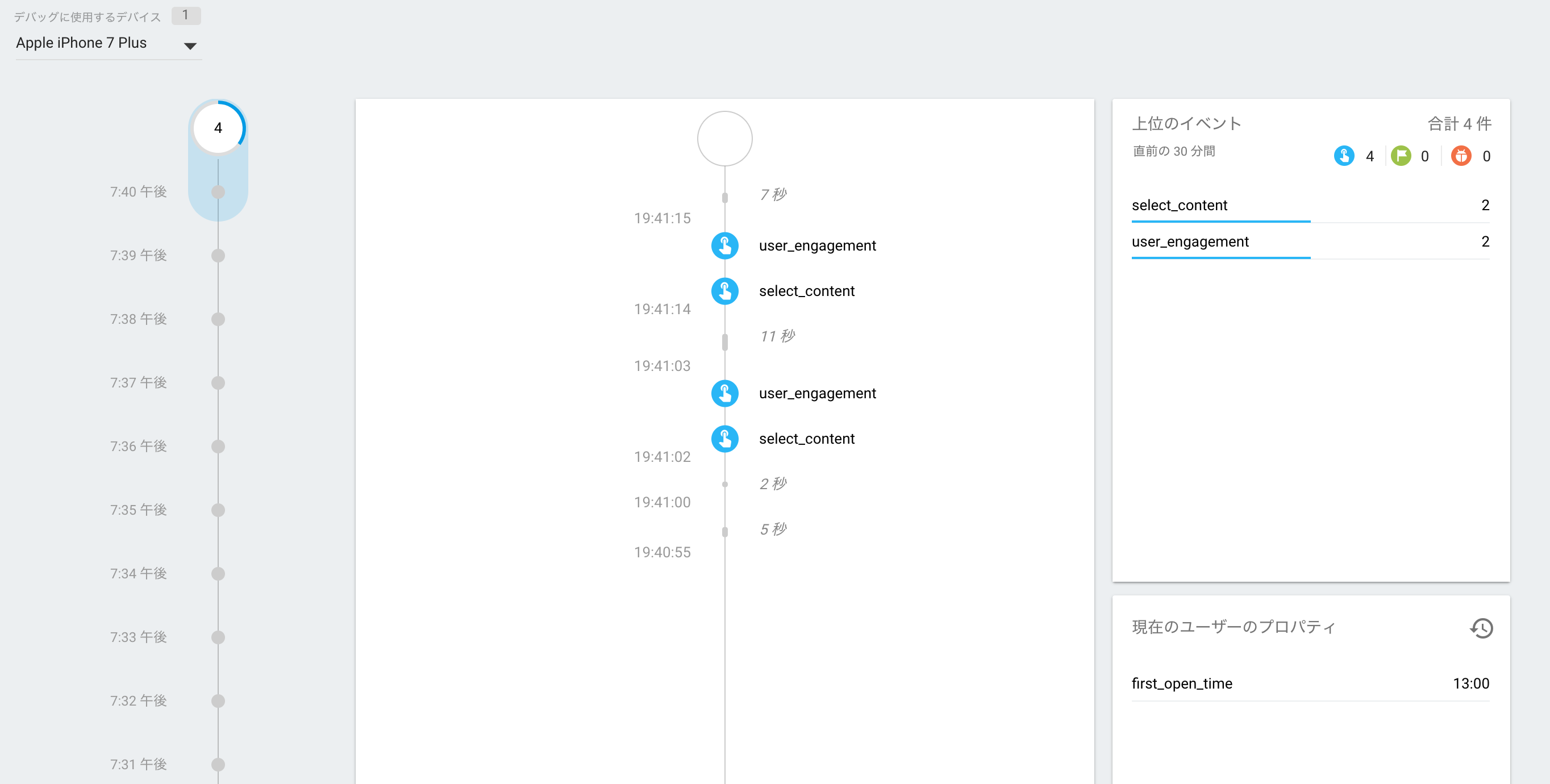Click the 19:41:14 timestamp label
The image size is (1550, 784).
click(x=662, y=309)
